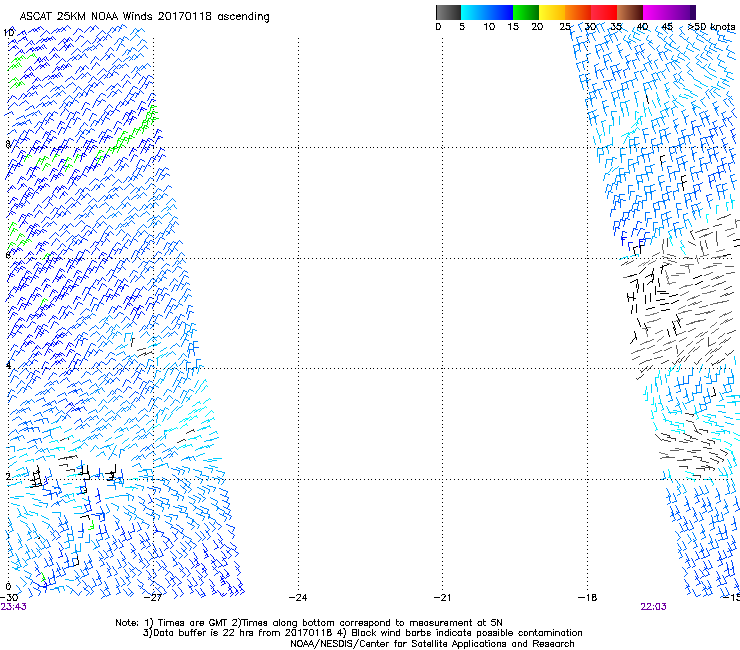Click the longitude label '-30'
Image resolution: width=740 pixels, height=650 pixels.
9,598
